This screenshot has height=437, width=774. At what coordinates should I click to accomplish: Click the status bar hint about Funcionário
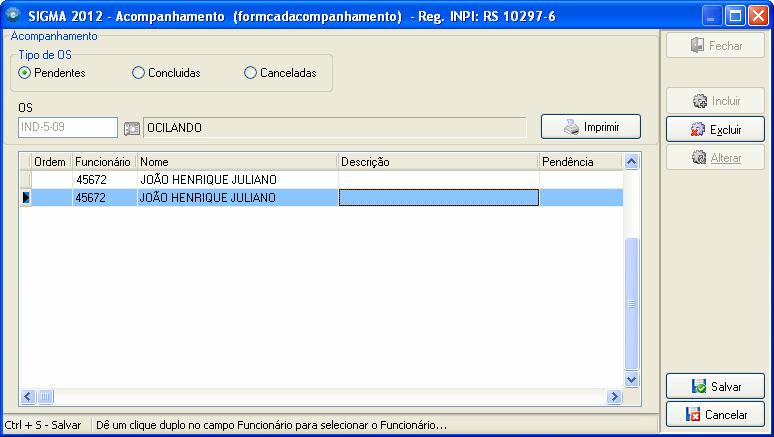[271, 425]
